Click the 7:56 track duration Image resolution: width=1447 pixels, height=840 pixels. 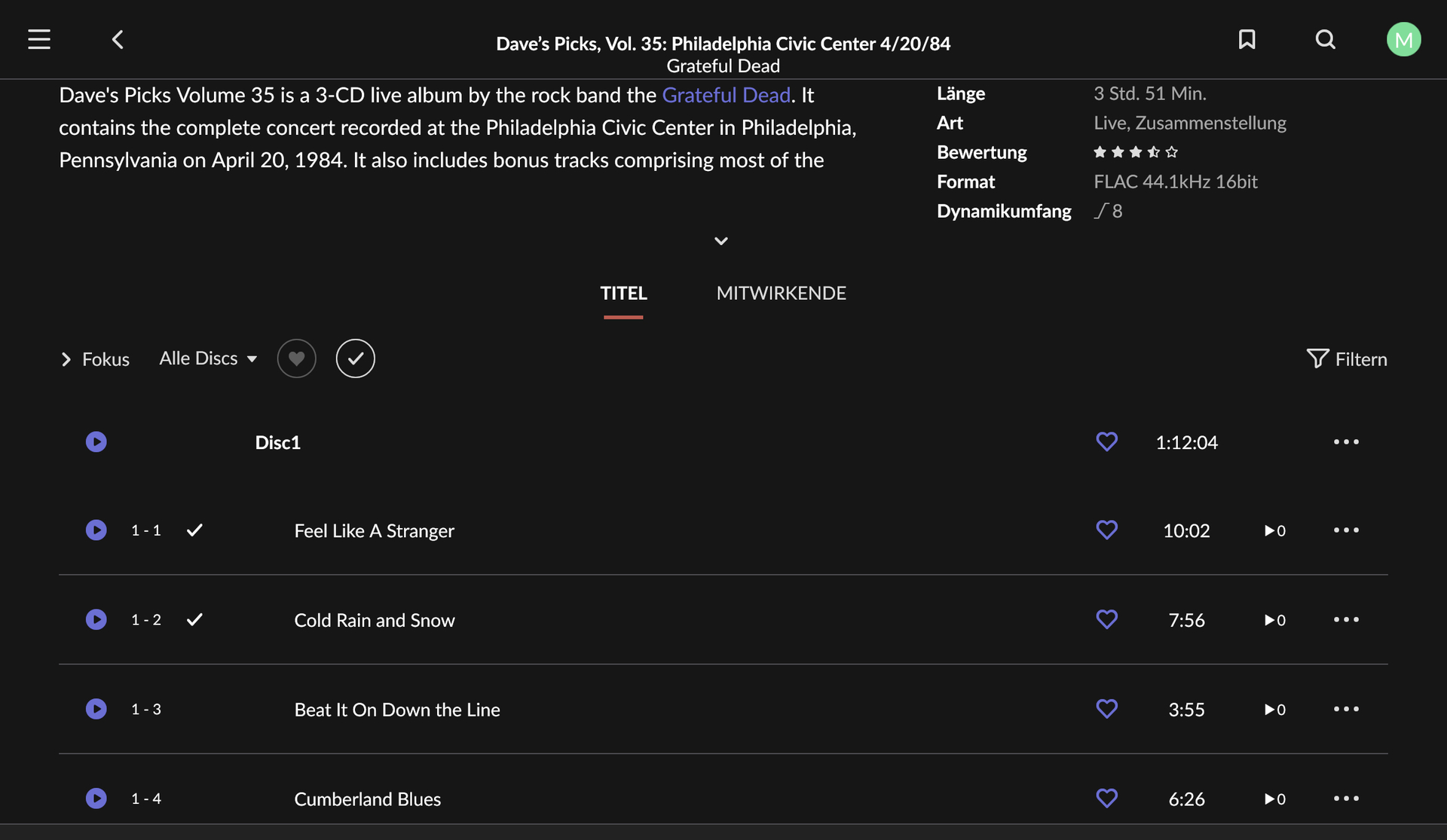(1186, 620)
